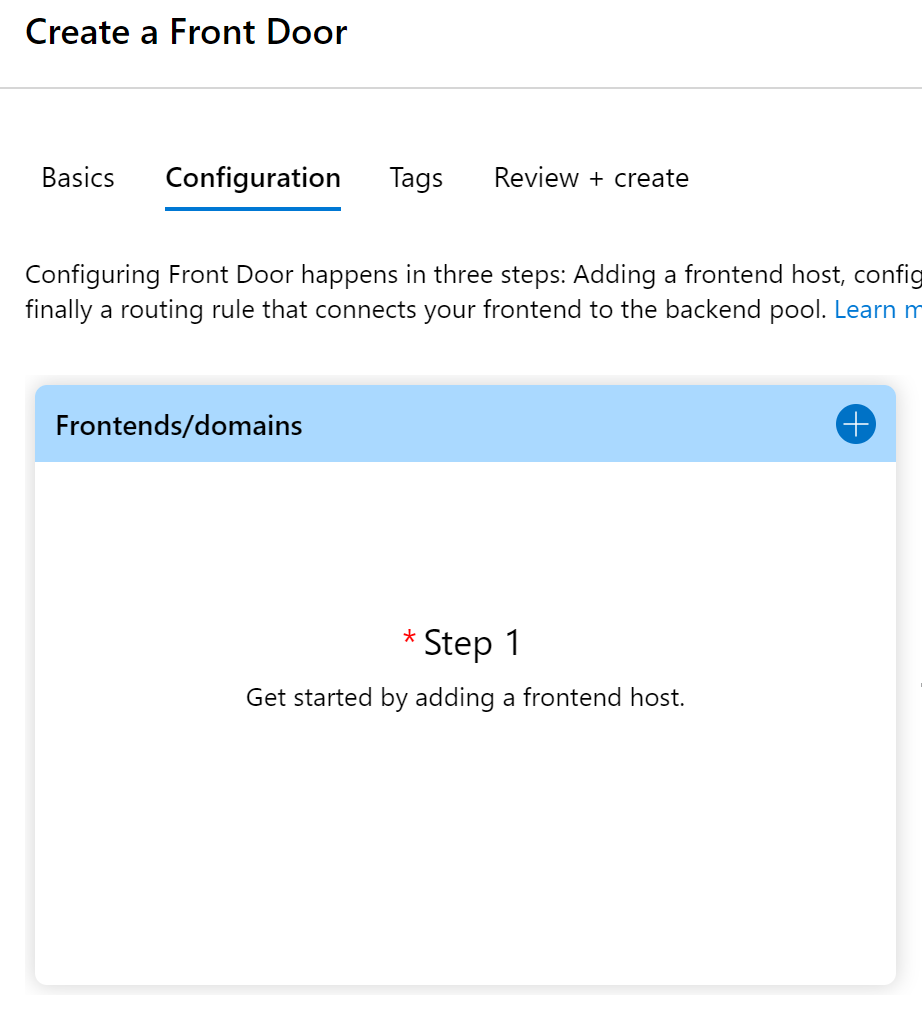Image resolution: width=922 pixels, height=1012 pixels.
Task: Go to Review + create tab
Action: click(x=591, y=178)
